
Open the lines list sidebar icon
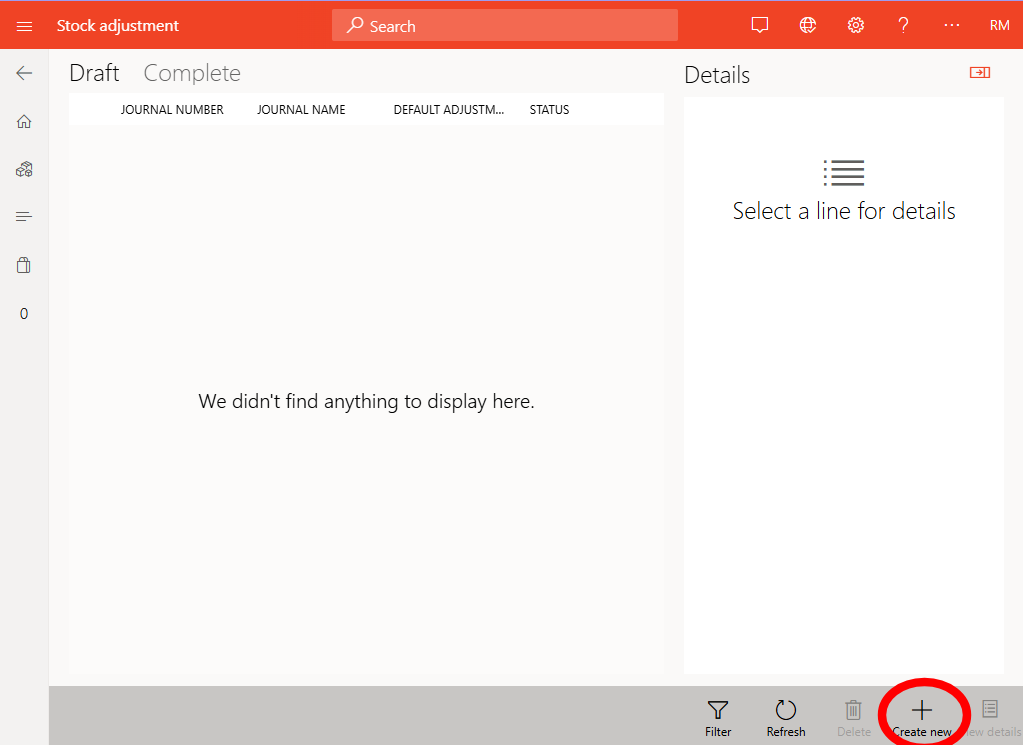click(x=24, y=217)
